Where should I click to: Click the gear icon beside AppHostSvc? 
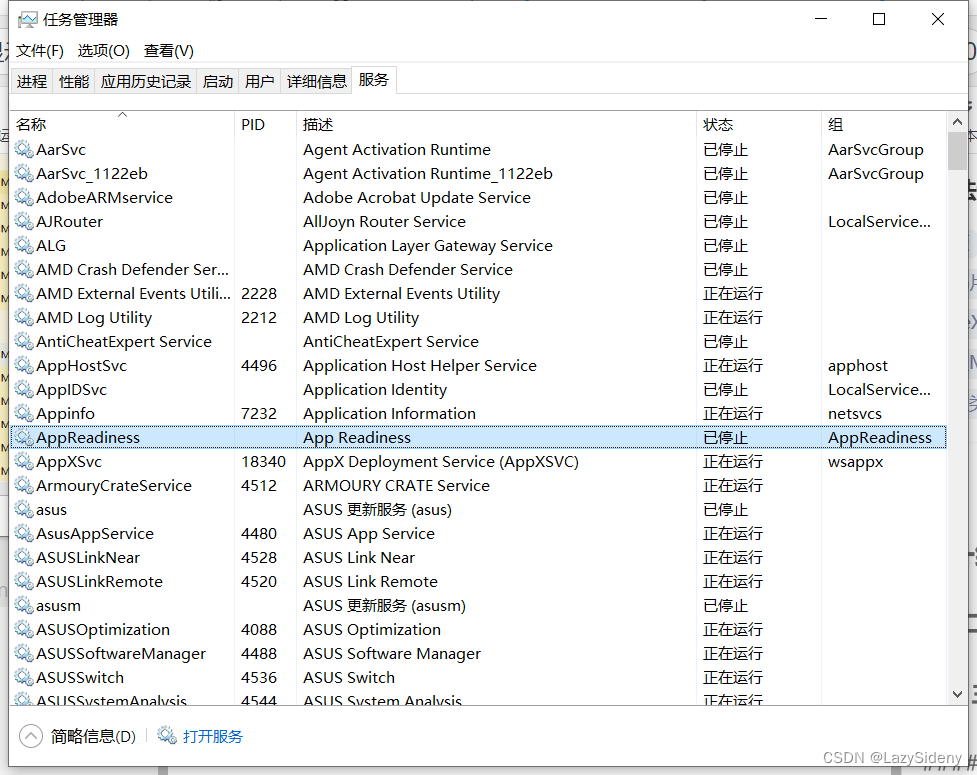tap(24, 365)
